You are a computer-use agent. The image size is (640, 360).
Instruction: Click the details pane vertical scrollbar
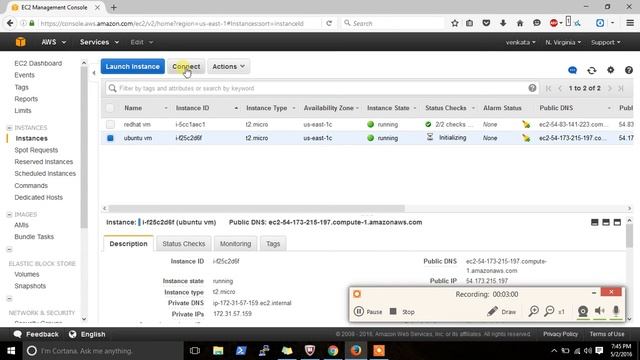pyautogui.click(x=629, y=236)
